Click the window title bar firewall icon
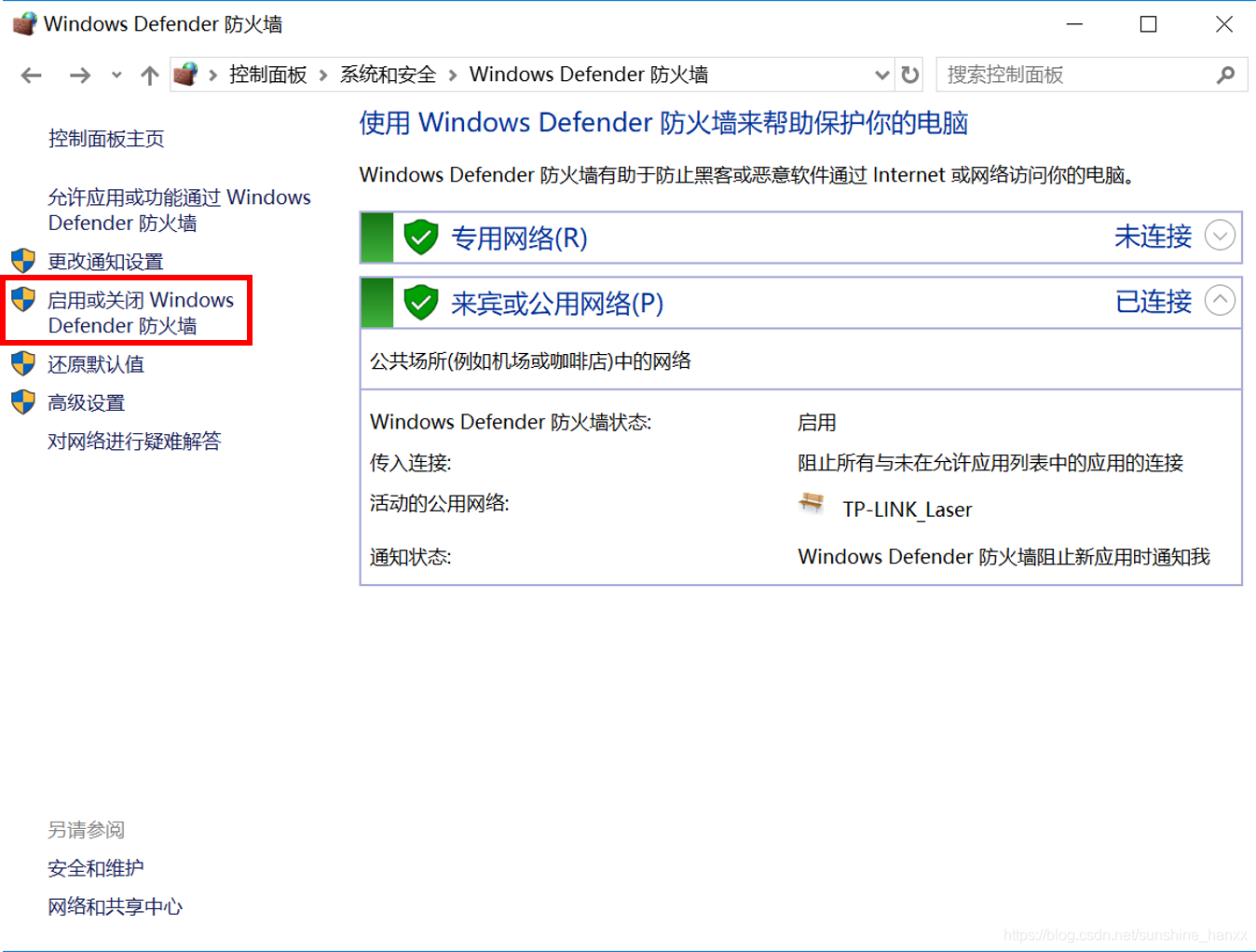Viewport: 1256px width, 952px height. 24,23
